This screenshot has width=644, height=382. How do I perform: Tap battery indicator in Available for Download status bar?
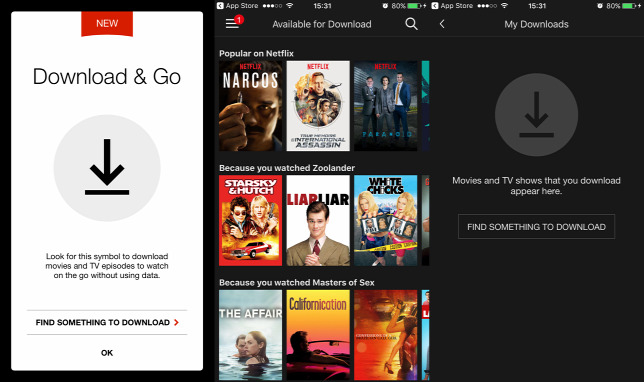tap(413, 6)
